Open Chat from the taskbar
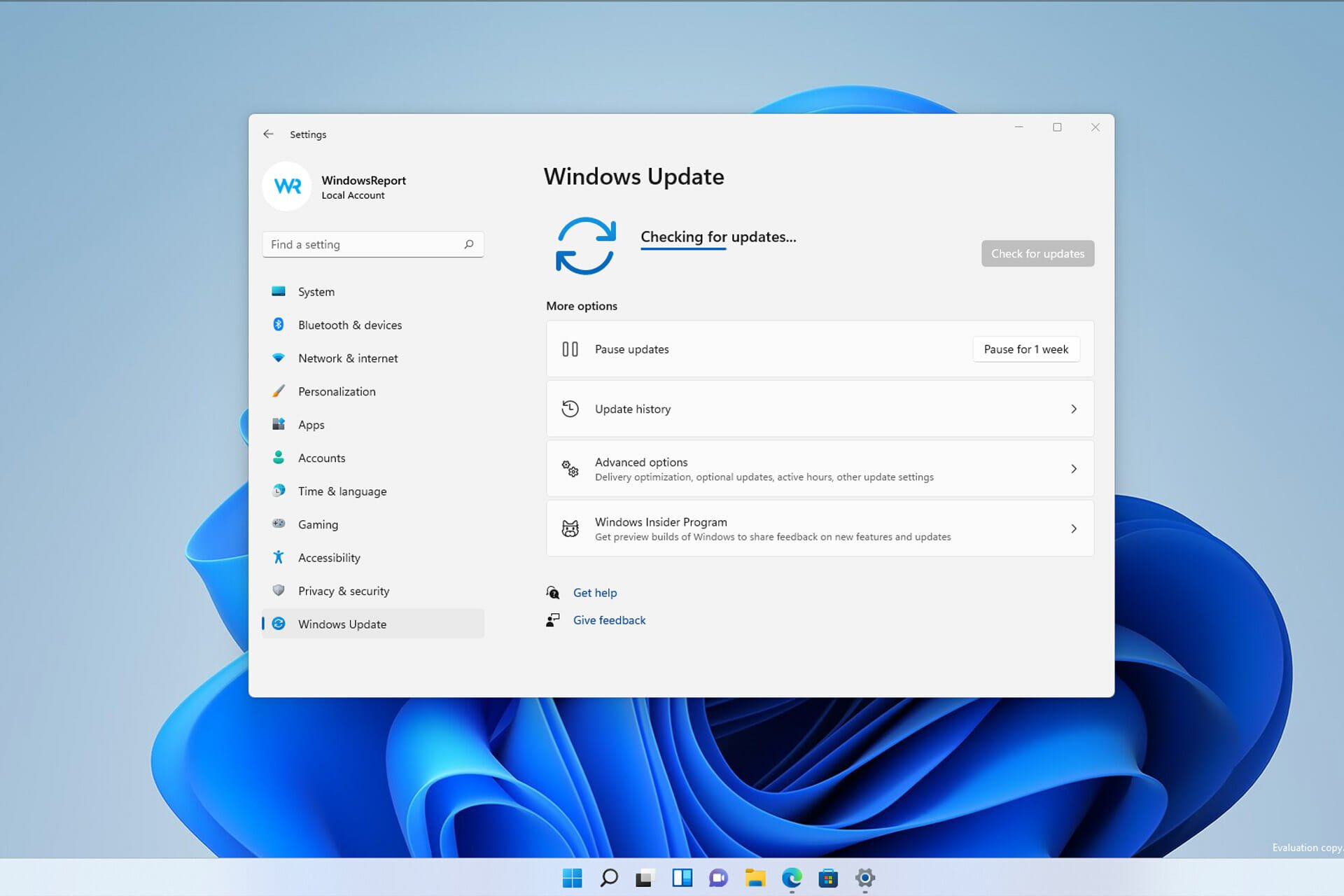Image resolution: width=1344 pixels, height=896 pixels. (x=719, y=878)
